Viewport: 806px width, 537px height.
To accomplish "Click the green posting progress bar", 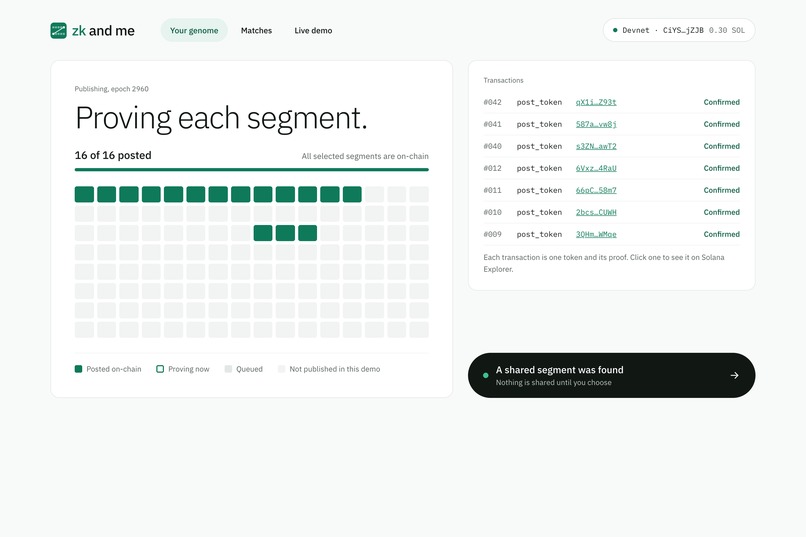I will [251, 170].
